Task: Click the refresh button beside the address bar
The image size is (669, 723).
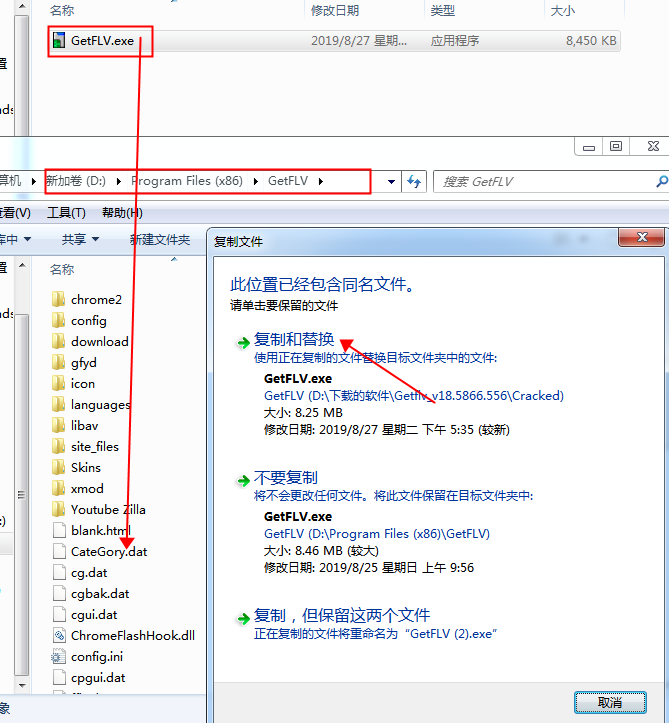Action: coord(414,181)
